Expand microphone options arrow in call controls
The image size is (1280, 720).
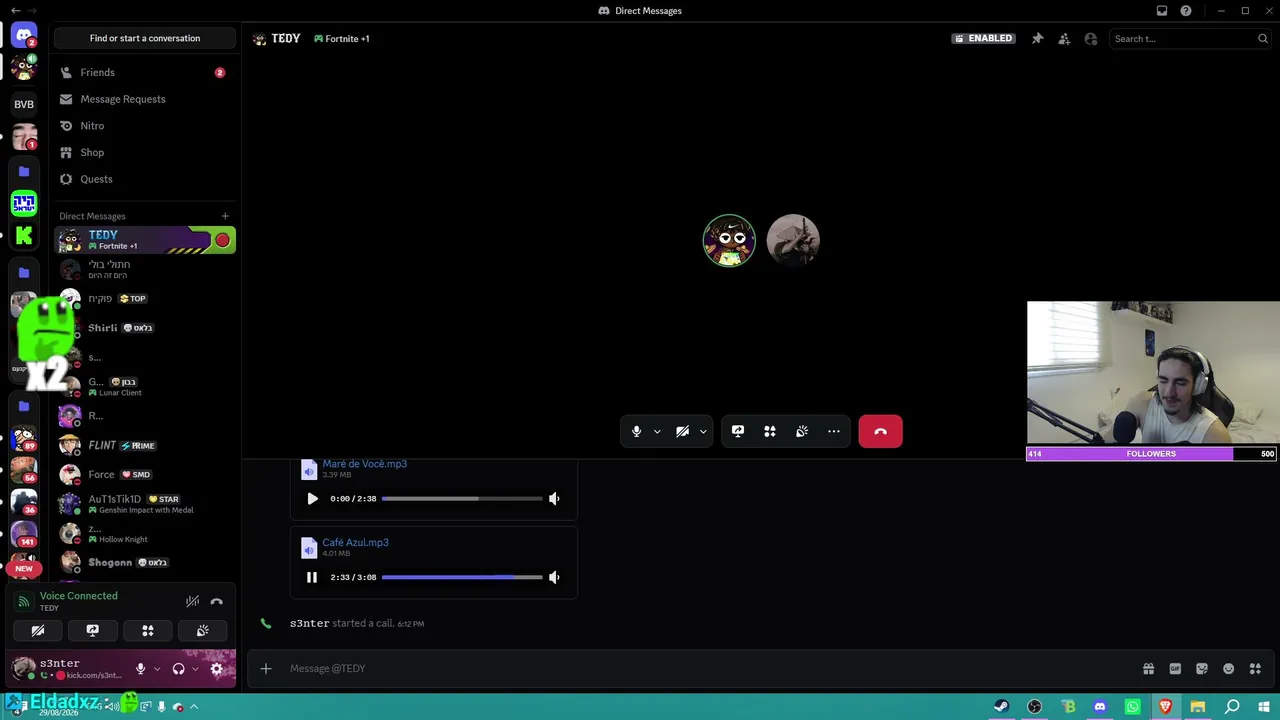click(657, 431)
